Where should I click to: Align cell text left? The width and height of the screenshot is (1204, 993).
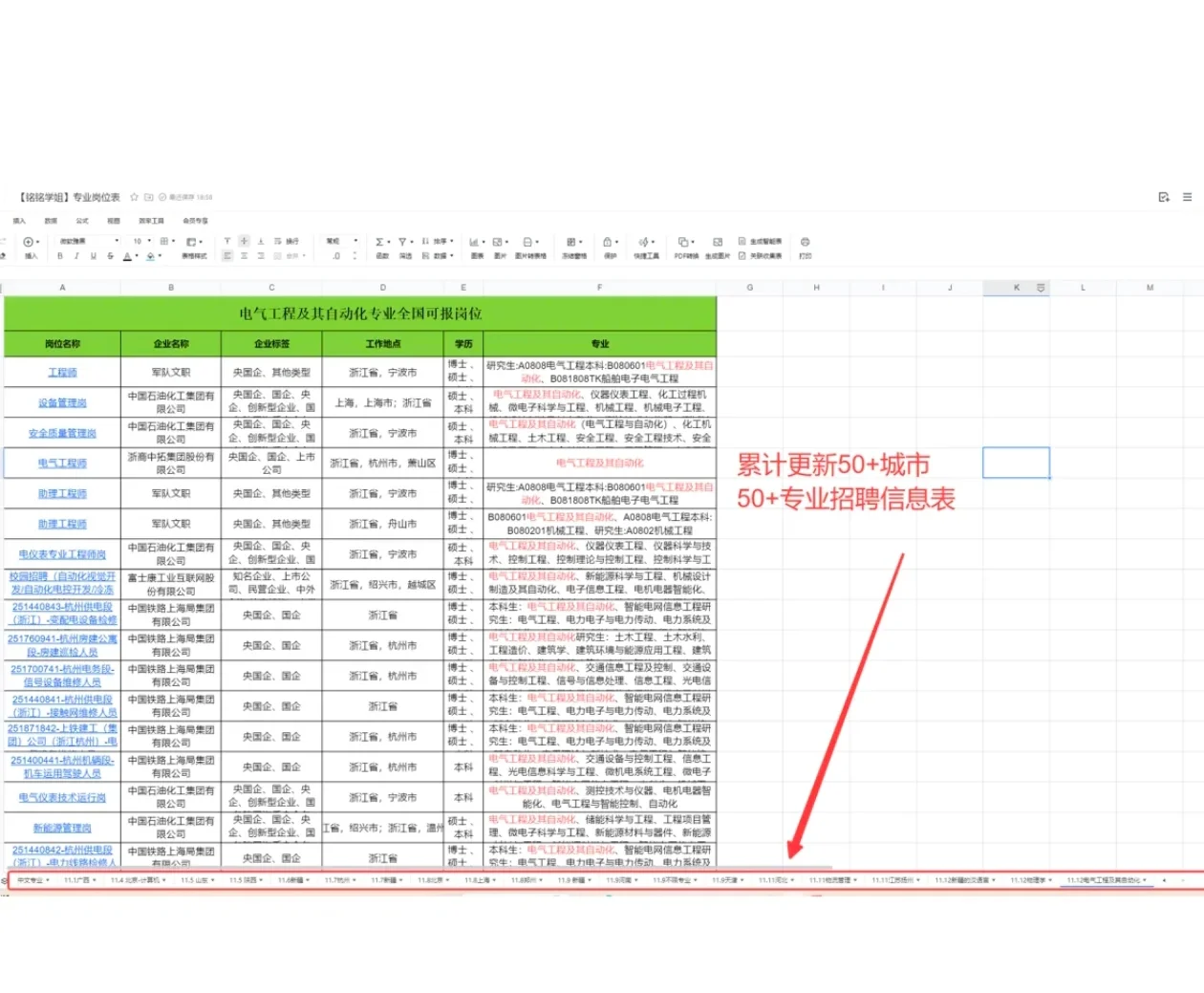coord(227,256)
